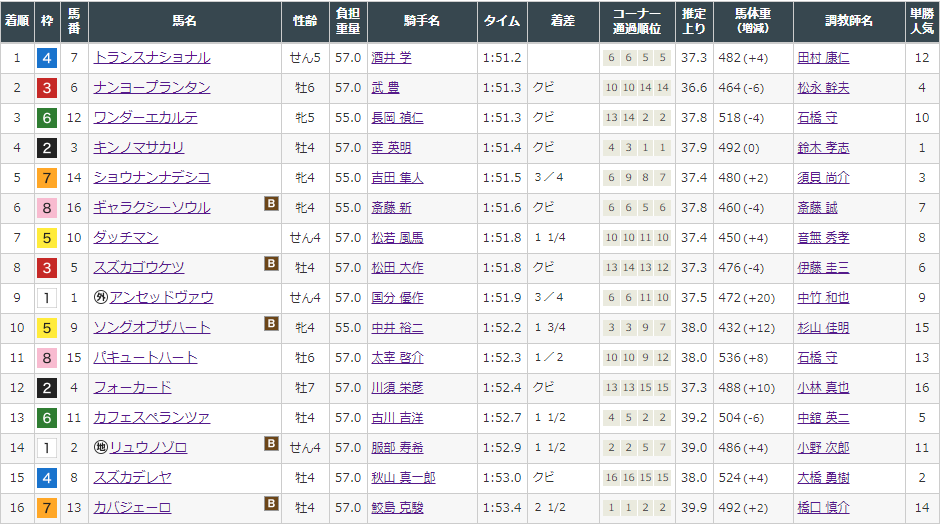Follow the フォーカード horse link
This screenshot has height=526, width=942.
[132, 388]
